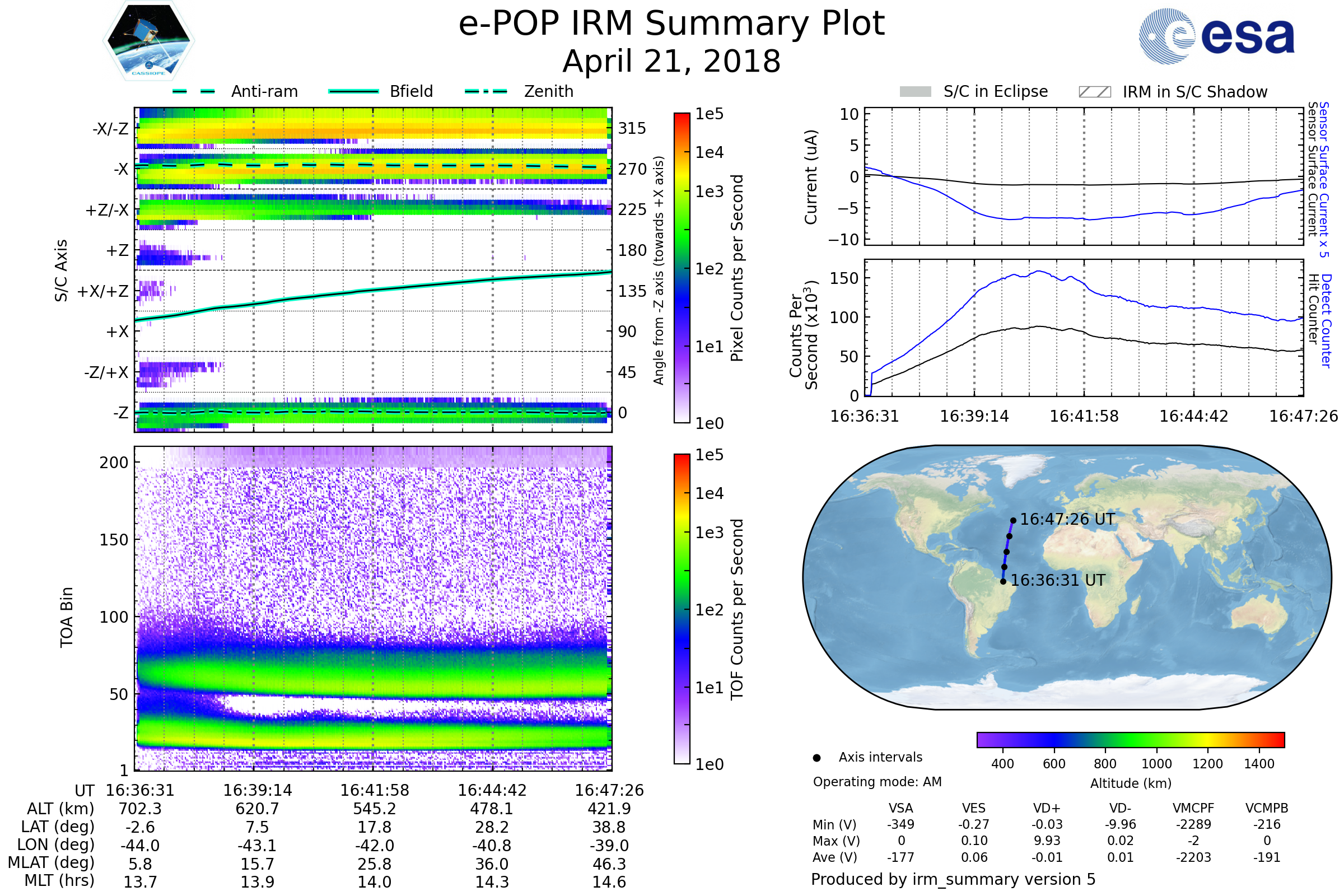This screenshot has width=1344, height=896.
Task: Click the Altitude (km) horizontal colorbar
Action: 1130,739
